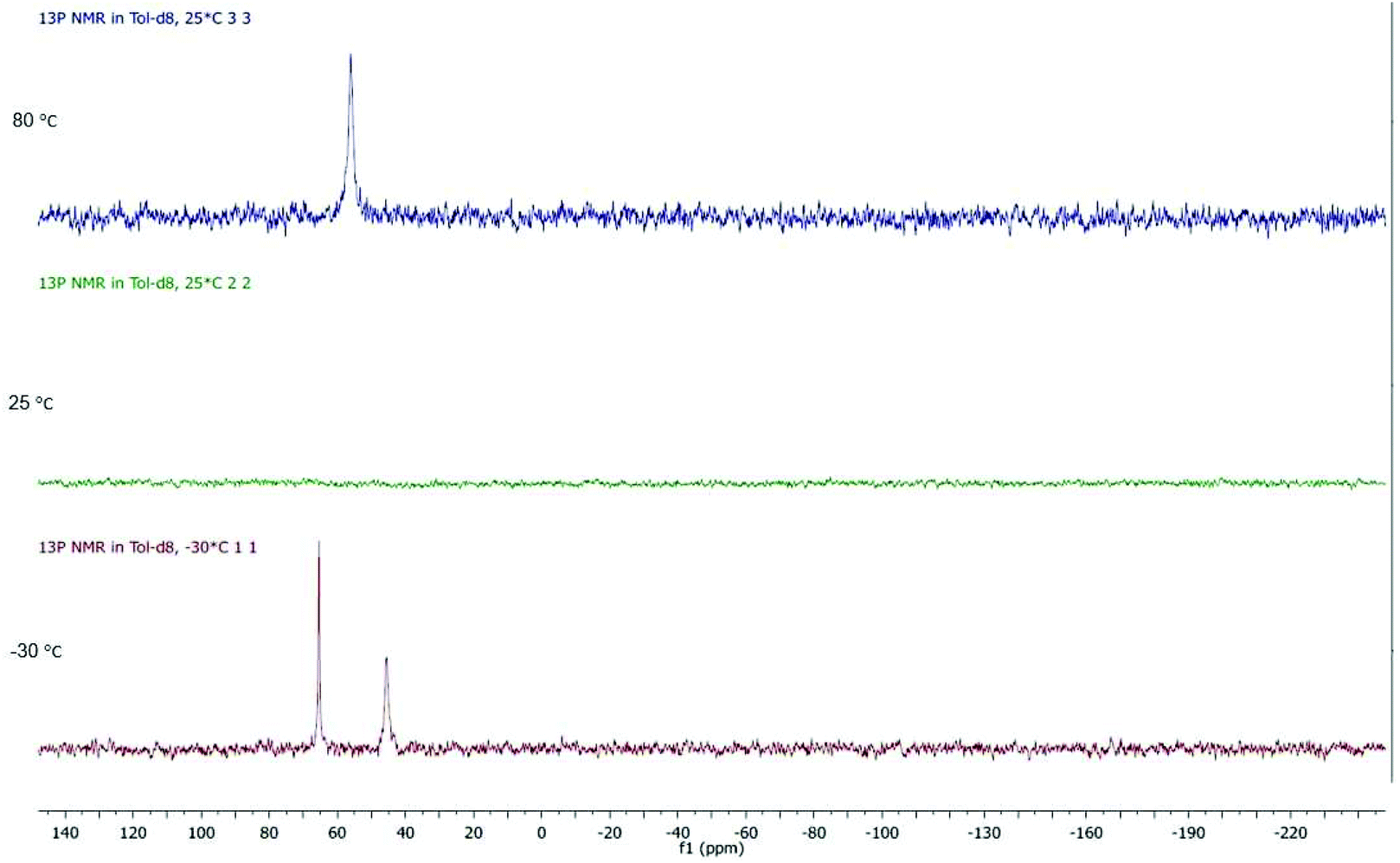Click the '140' axis tick label

(x=66, y=833)
